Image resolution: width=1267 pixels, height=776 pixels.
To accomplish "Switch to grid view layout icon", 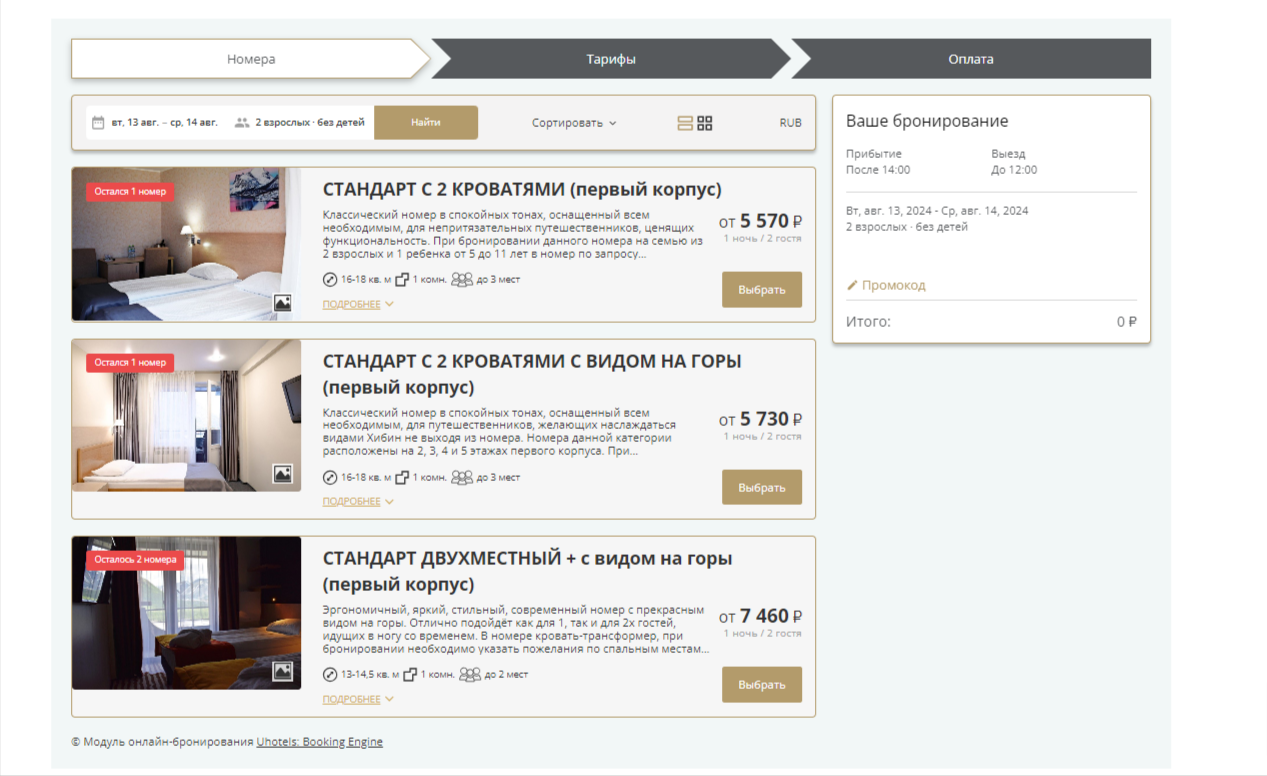I will coord(705,123).
